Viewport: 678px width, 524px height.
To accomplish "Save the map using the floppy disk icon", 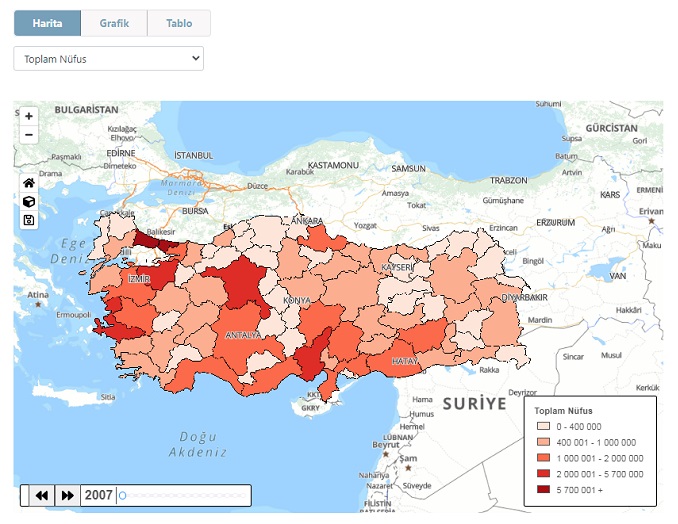I will tap(29, 219).
